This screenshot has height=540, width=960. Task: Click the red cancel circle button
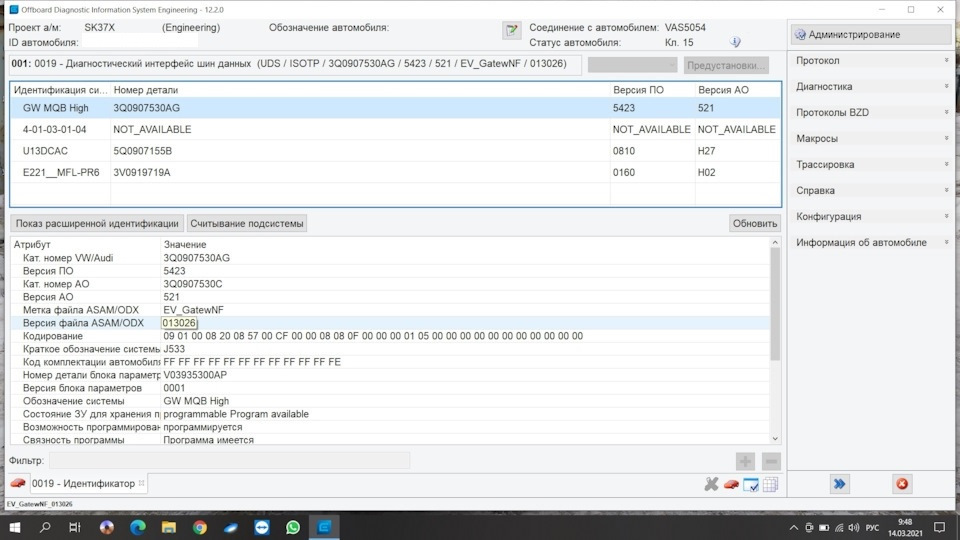point(902,484)
